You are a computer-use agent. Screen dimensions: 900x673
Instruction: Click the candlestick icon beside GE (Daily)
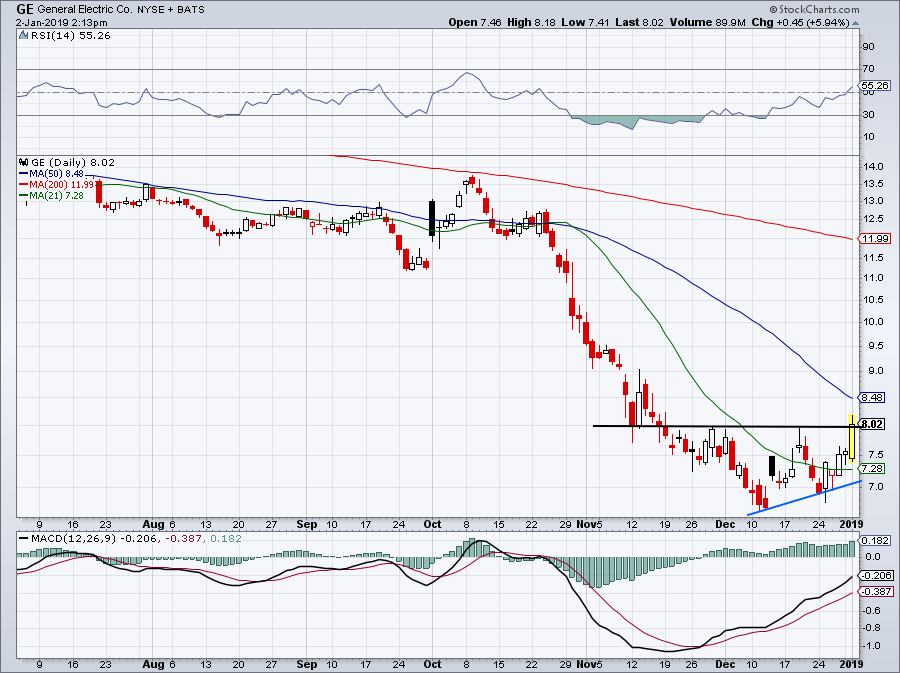tap(24, 162)
